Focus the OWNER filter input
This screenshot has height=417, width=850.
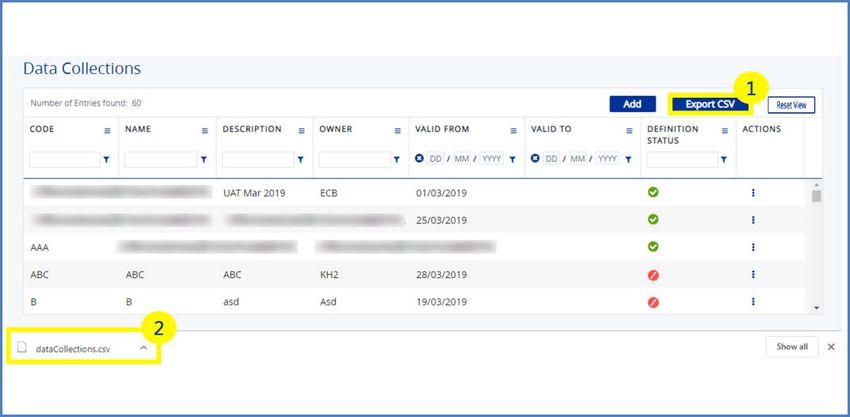point(355,159)
